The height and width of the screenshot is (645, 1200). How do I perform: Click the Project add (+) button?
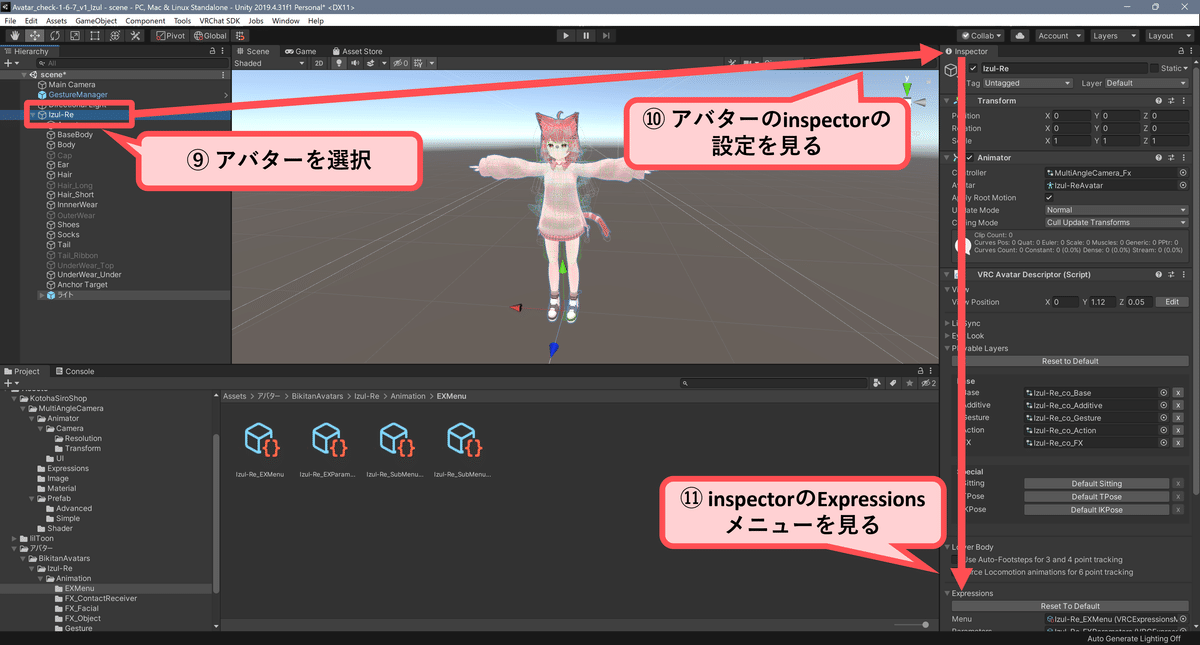[x=10, y=383]
